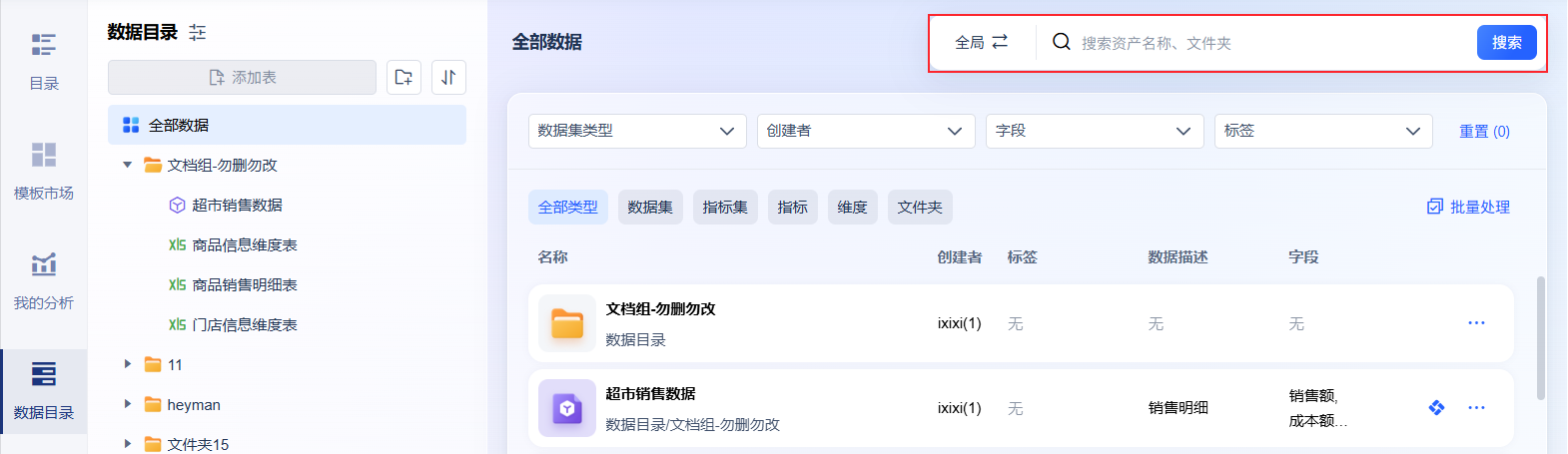1568x454 pixels.
Task: Expand the heyman folder
Action: pyautogui.click(x=127, y=404)
